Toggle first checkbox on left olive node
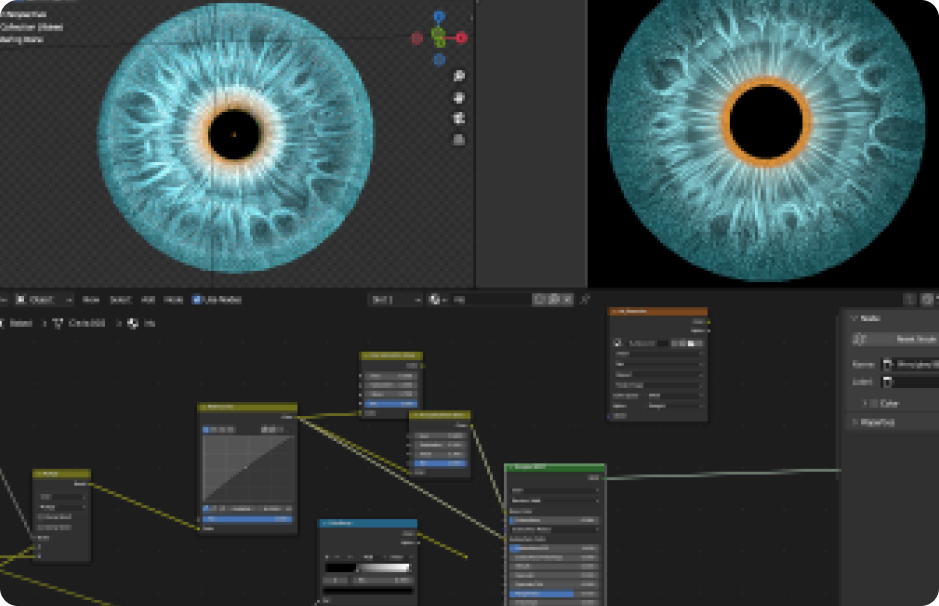Image resolution: width=939 pixels, height=606 pixels. pos(40,517)
